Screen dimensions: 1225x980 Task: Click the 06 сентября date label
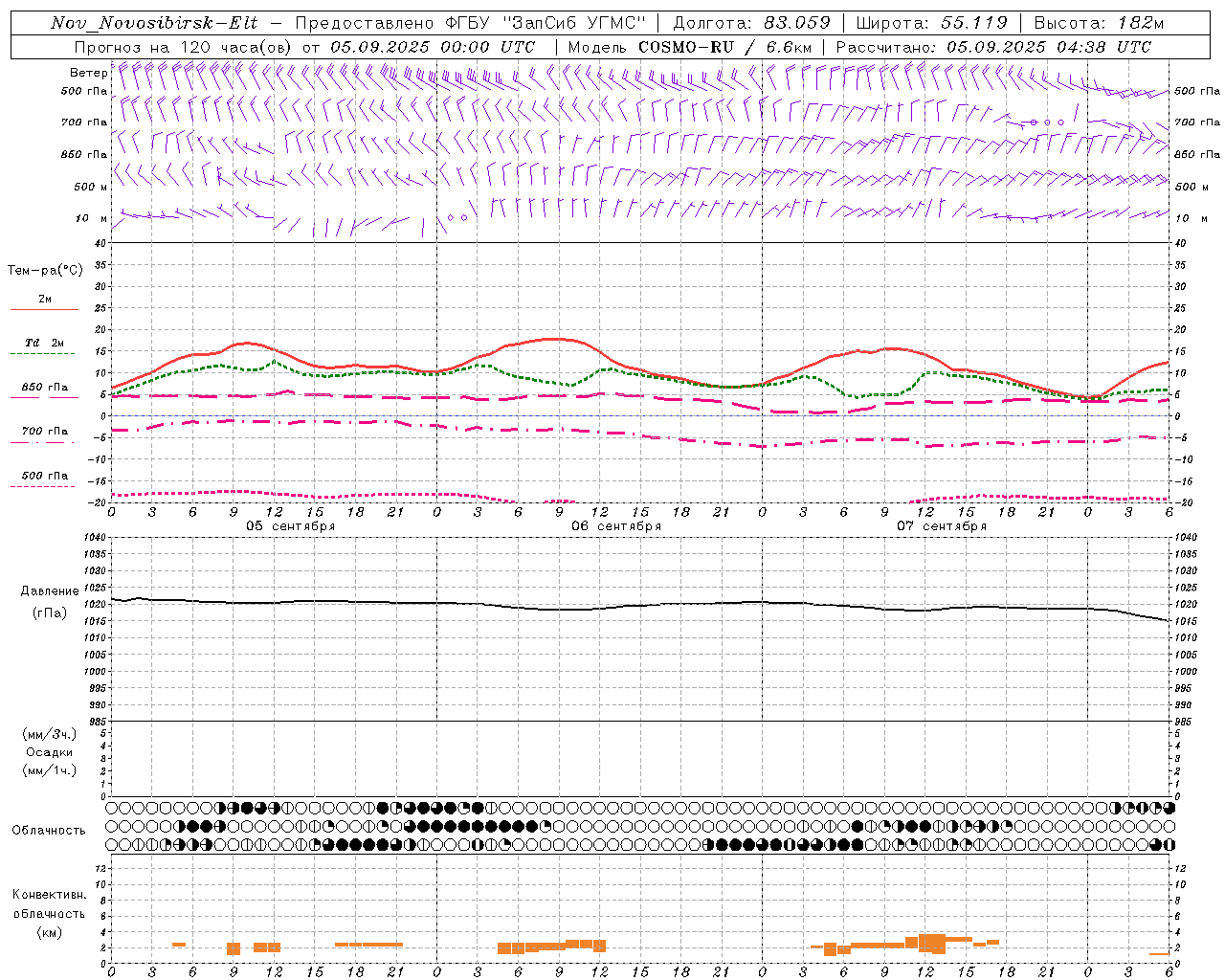tap(616, 526)
